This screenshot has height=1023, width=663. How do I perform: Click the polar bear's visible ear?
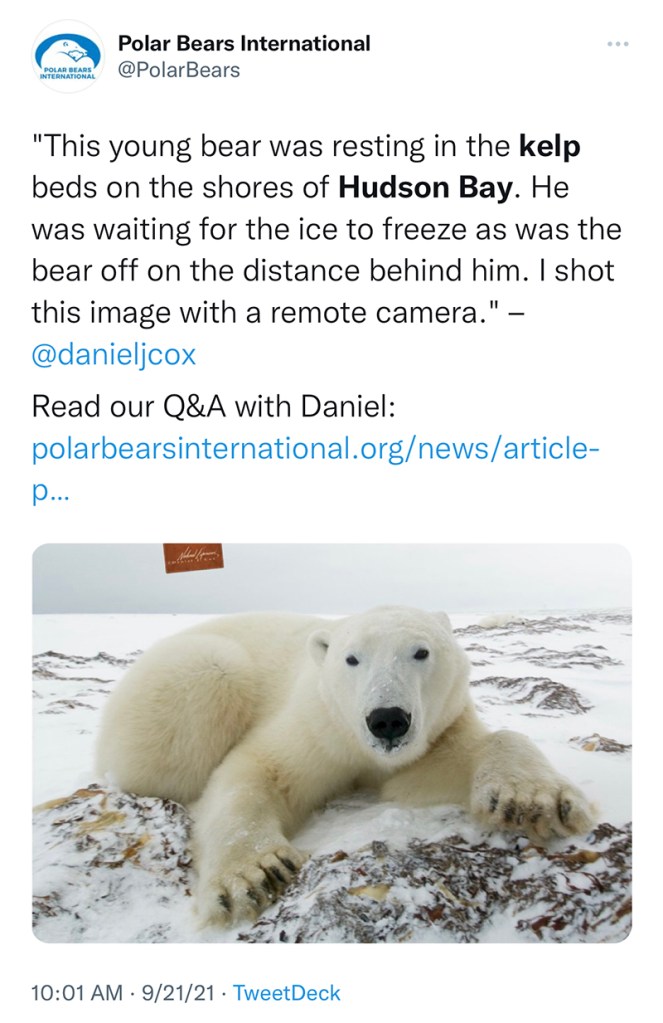click(318, 647)
